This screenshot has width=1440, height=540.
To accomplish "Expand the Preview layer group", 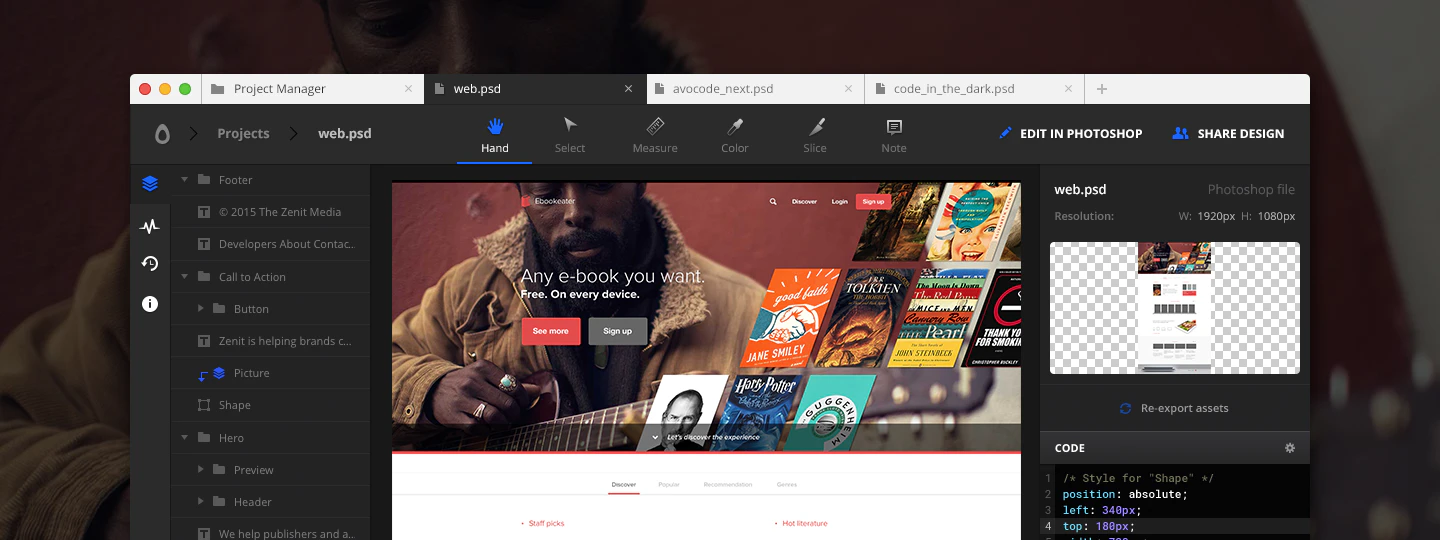I will [x=201, y=469].
